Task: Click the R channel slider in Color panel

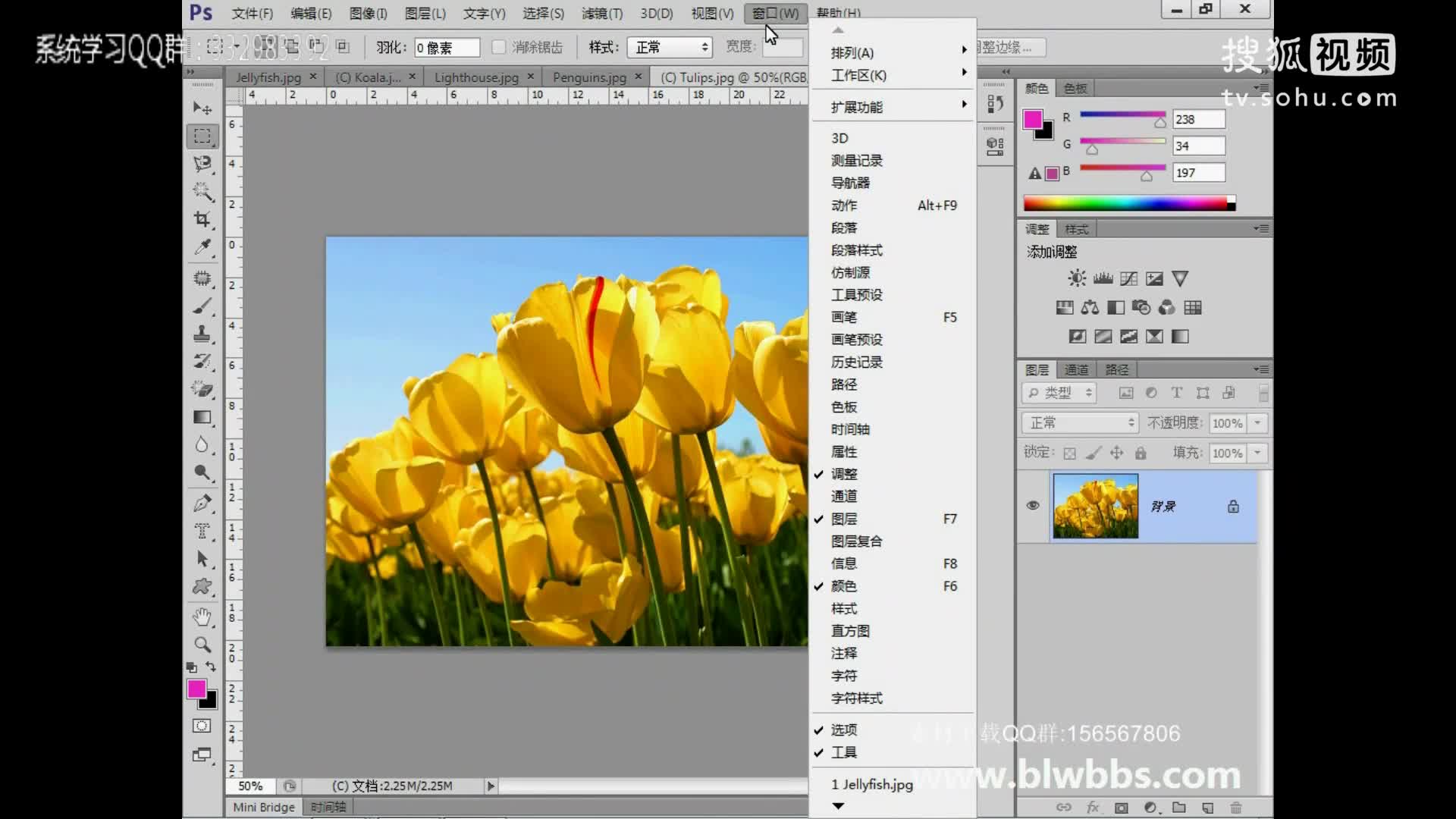Action: tap(1122, 117)
